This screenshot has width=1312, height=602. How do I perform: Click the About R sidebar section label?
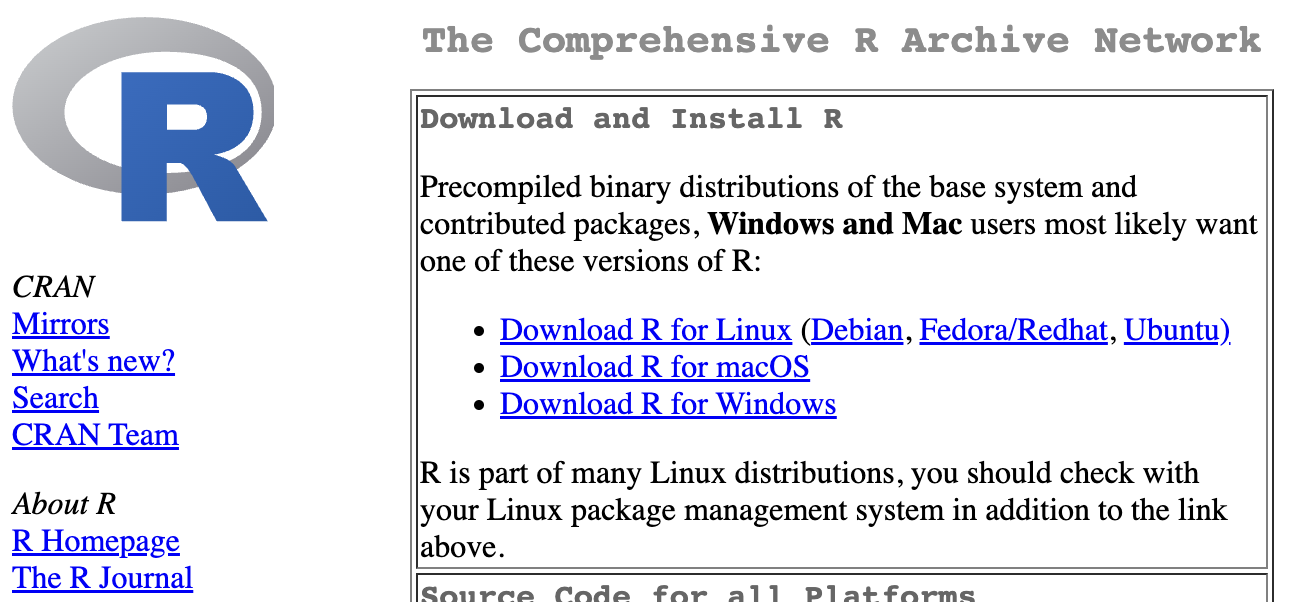(65, 504)
